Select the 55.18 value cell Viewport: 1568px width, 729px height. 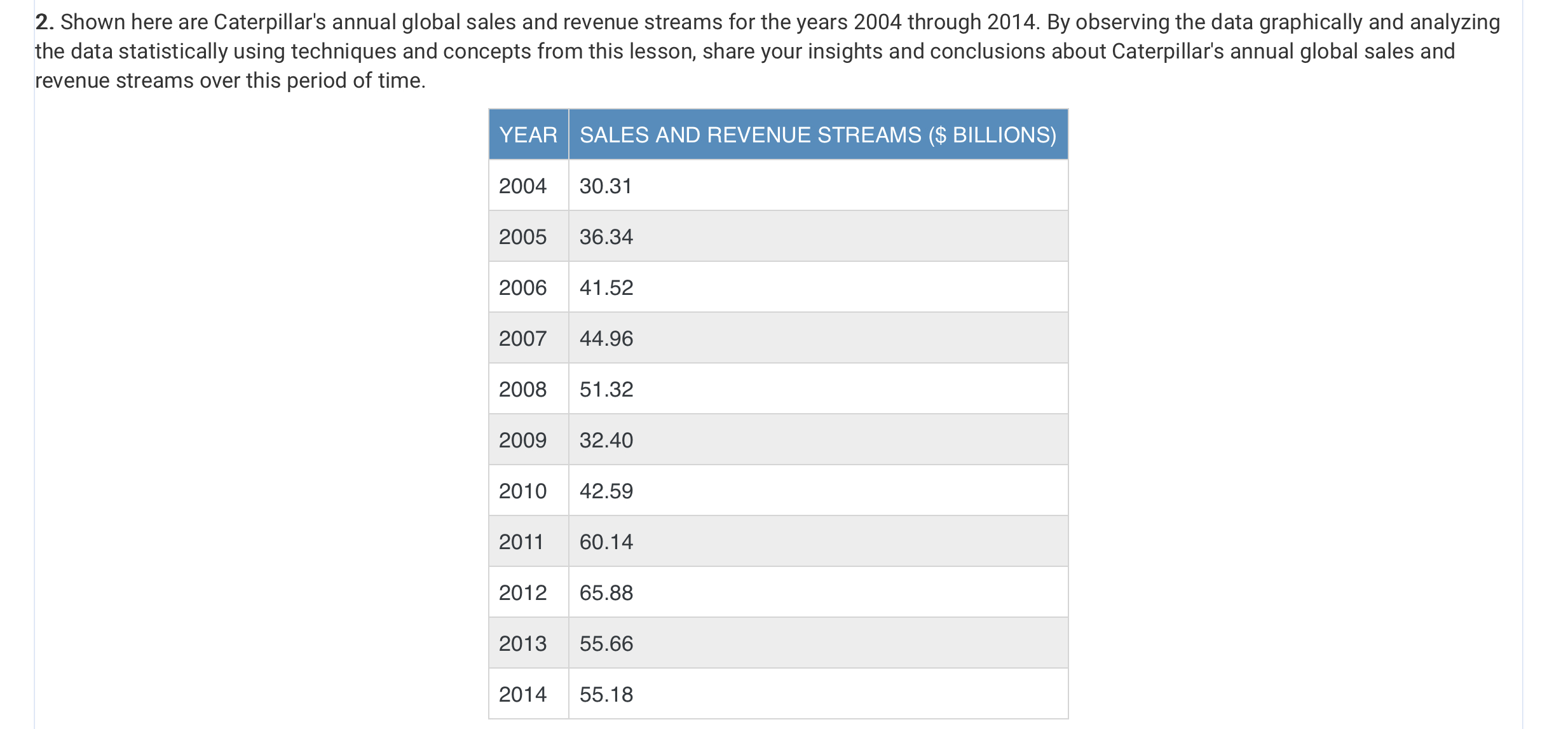(x=818, y=693)
